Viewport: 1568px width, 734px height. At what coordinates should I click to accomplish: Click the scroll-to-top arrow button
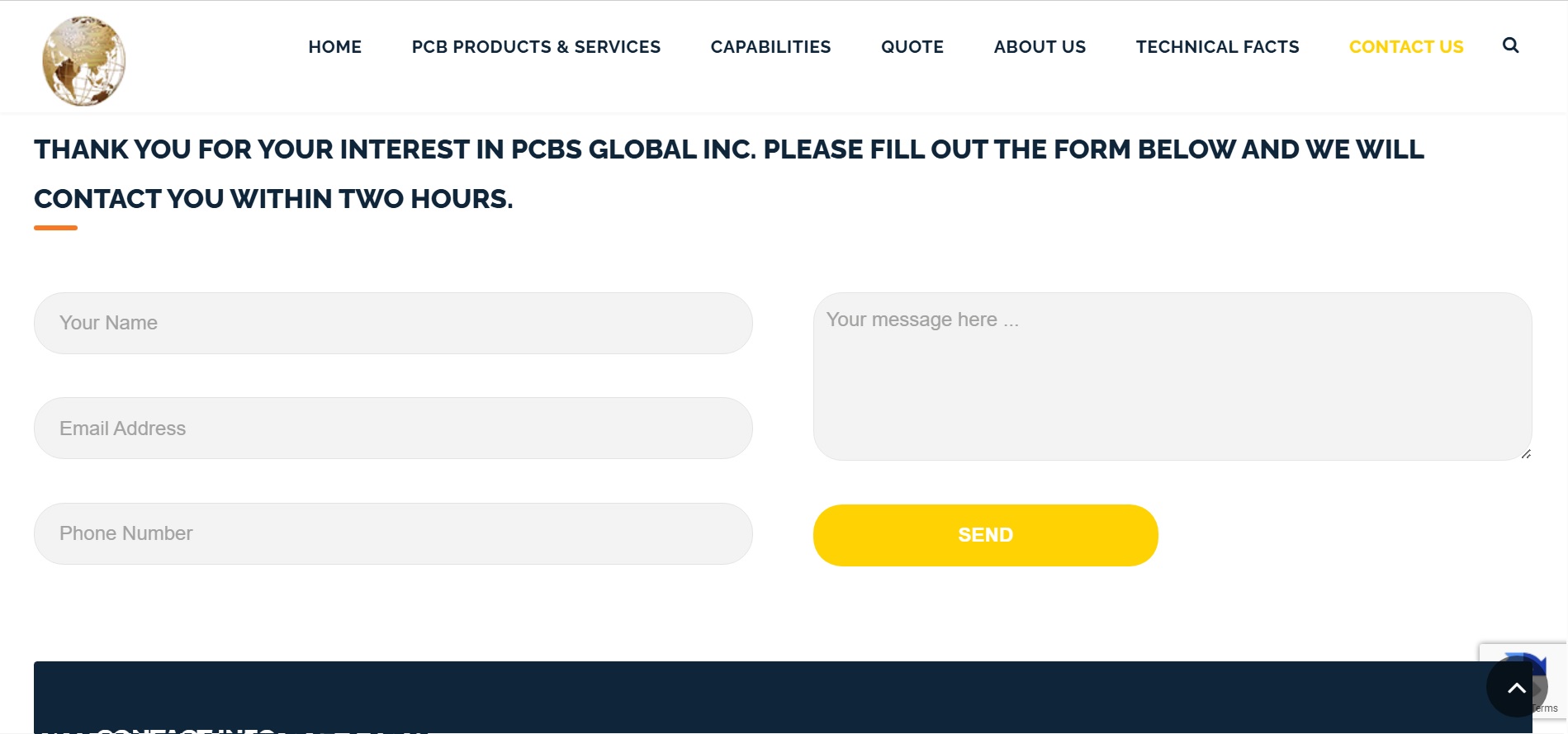pyautogui.click(x=1516, y=688)
